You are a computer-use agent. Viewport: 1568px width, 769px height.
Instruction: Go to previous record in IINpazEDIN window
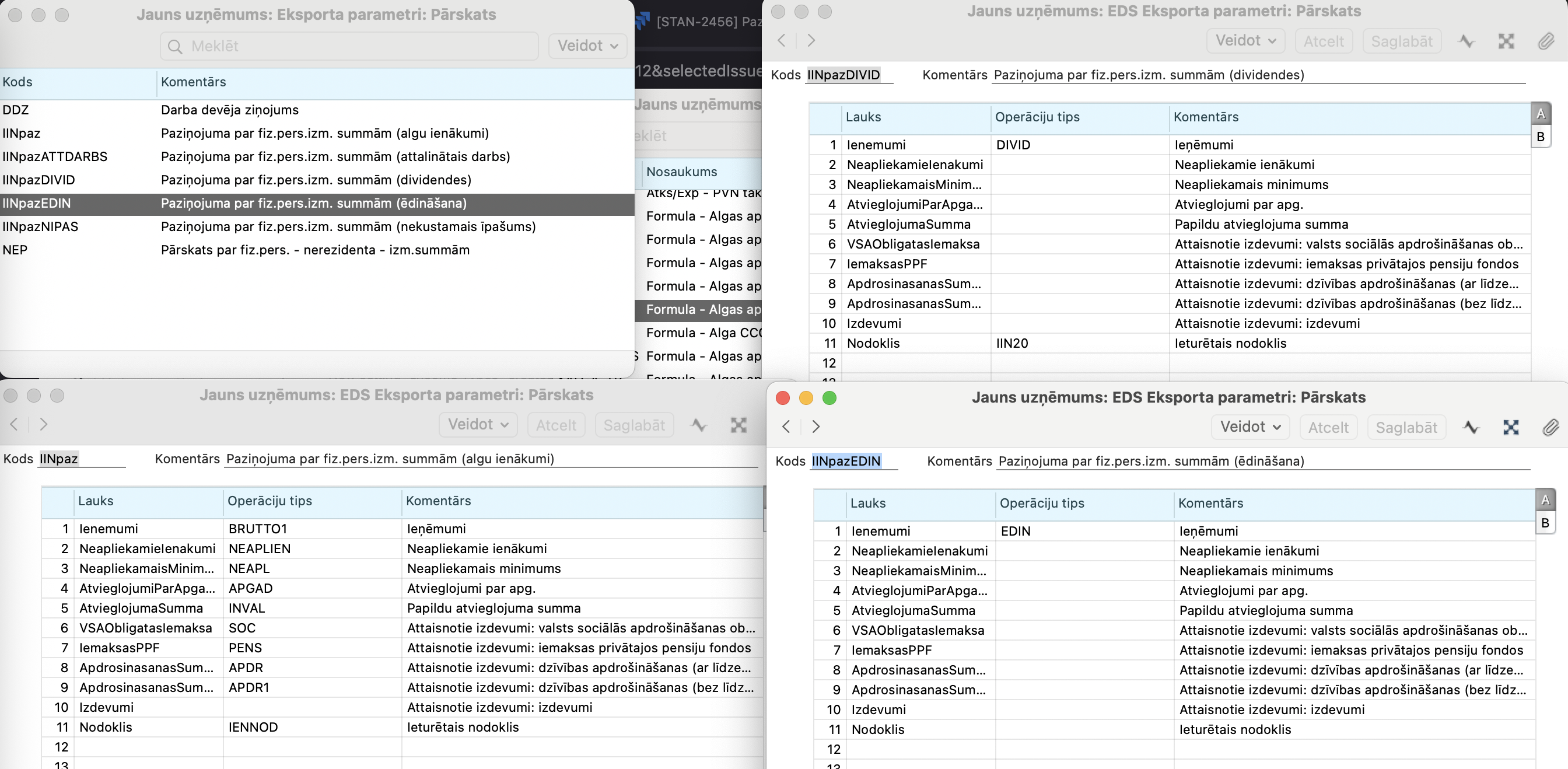click(x=786, y=426)
